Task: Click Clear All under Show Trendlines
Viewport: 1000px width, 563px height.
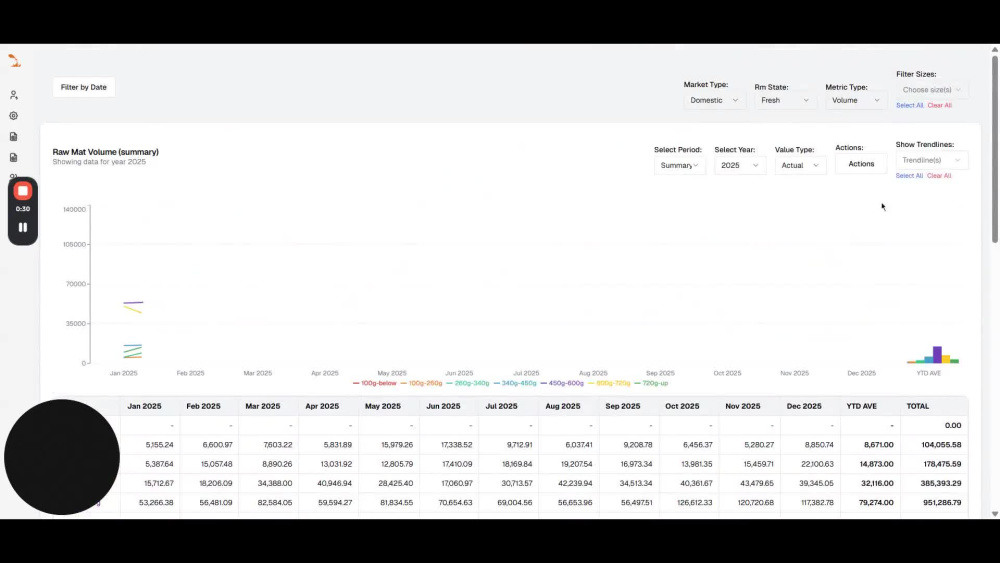Action: (x=939, y=175)
